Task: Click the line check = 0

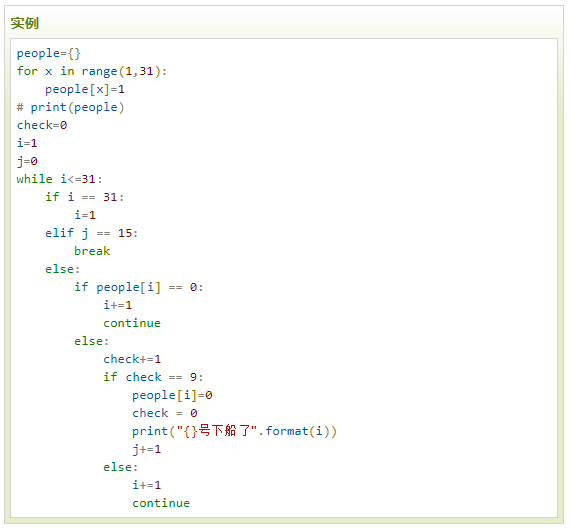Action: (x=165, y=413)
